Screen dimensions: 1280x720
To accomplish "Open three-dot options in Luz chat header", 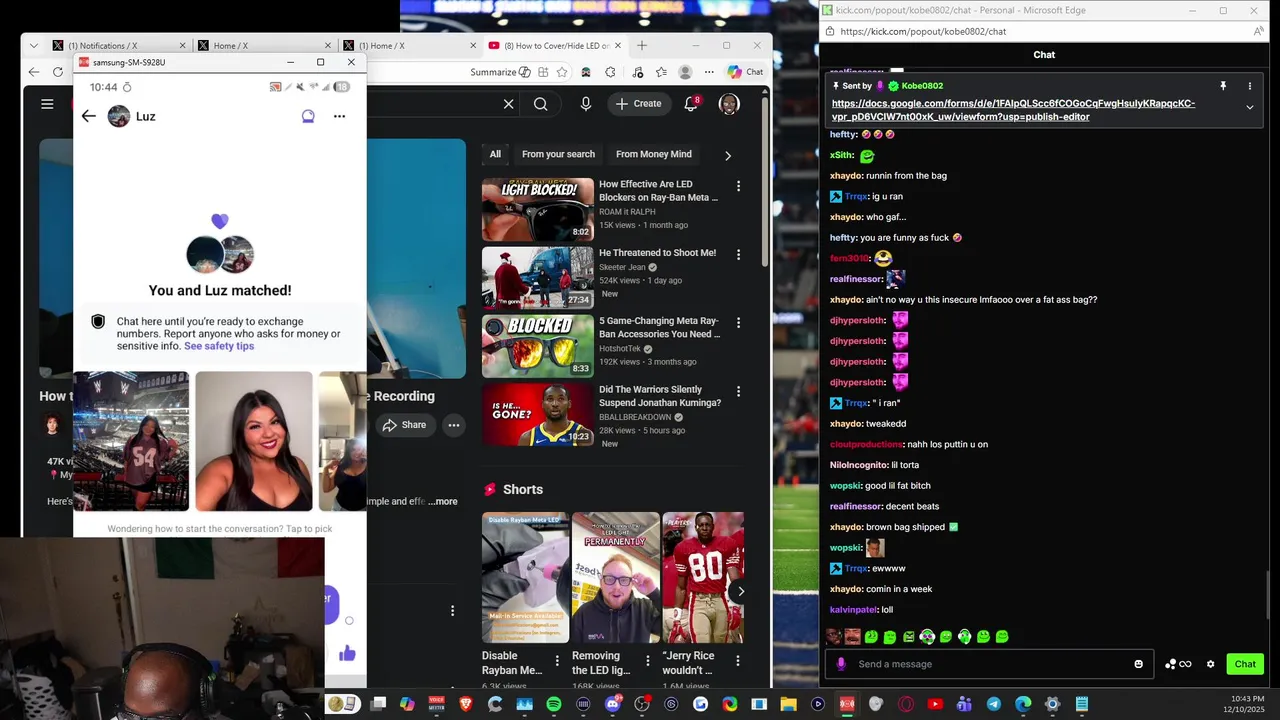I will [x=339, y=116].
